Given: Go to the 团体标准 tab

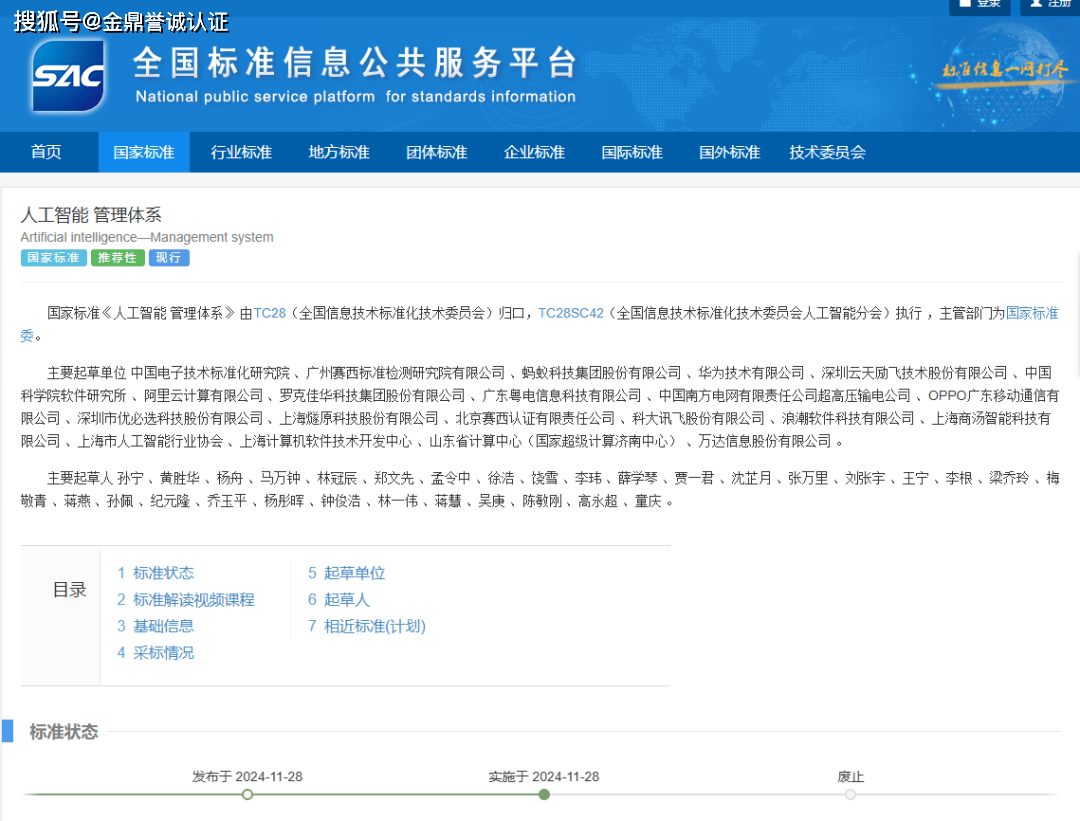Looking at the screenshot, I should 436,152.
